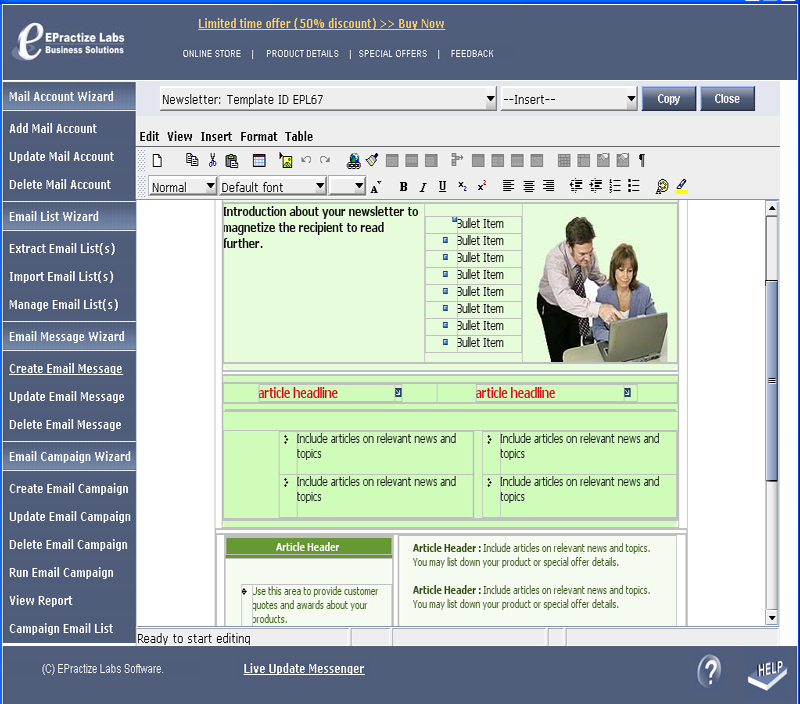Click the Copy button

[668, 98]
